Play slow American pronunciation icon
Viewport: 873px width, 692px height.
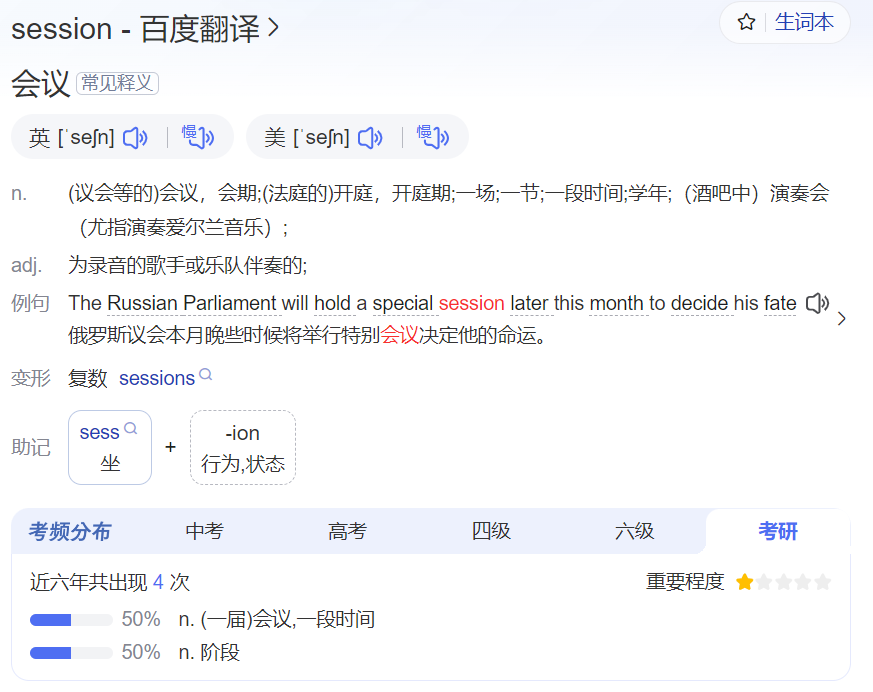(433, 137)
